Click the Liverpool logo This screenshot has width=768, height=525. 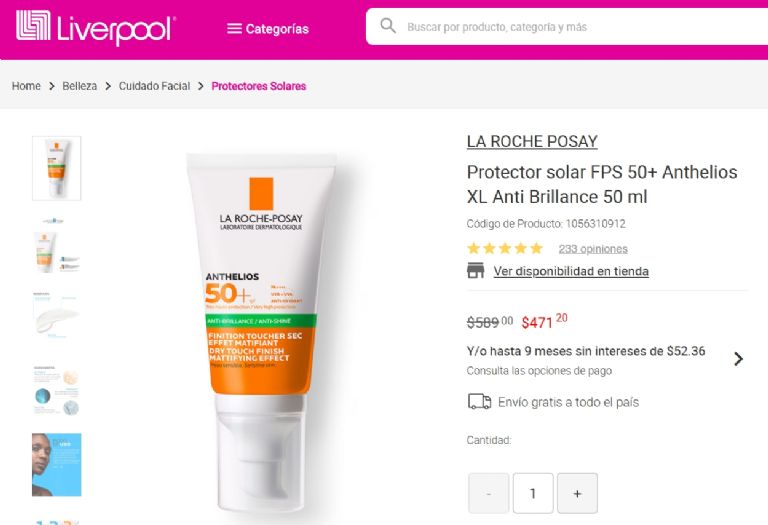pyautogui.click(x=96, y=27)
